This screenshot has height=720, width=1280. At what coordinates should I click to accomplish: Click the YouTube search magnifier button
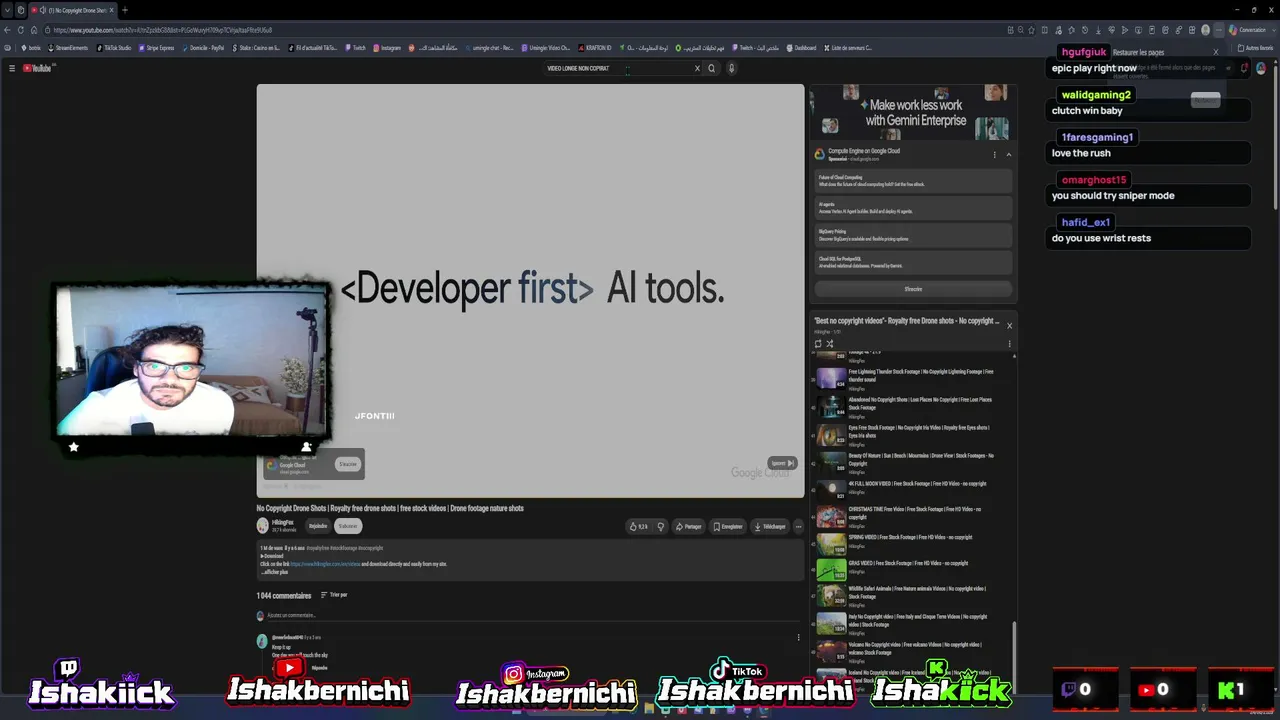point(712,68)
